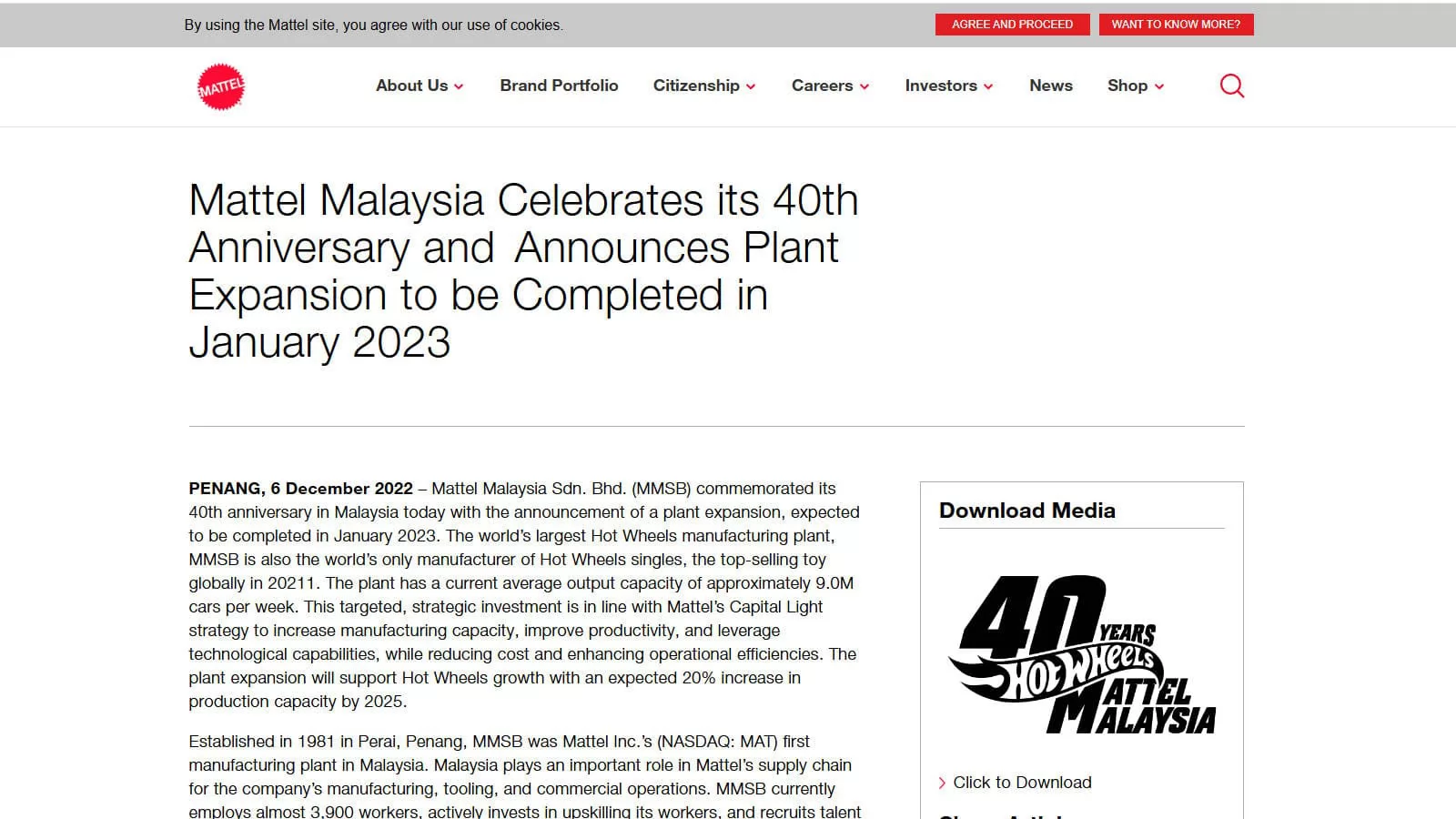
Task: Click the arrow icon beside Click to Download
Action: click(942, 783)
